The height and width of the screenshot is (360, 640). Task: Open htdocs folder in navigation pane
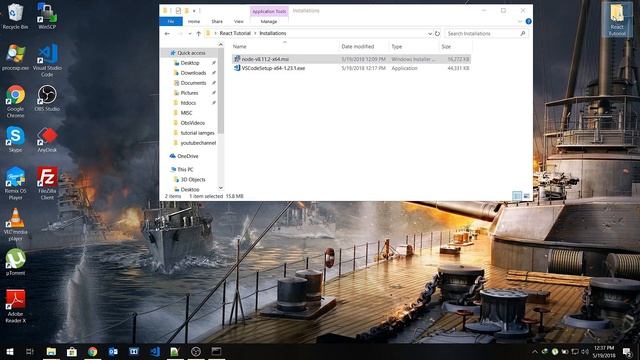coord(188,103)
